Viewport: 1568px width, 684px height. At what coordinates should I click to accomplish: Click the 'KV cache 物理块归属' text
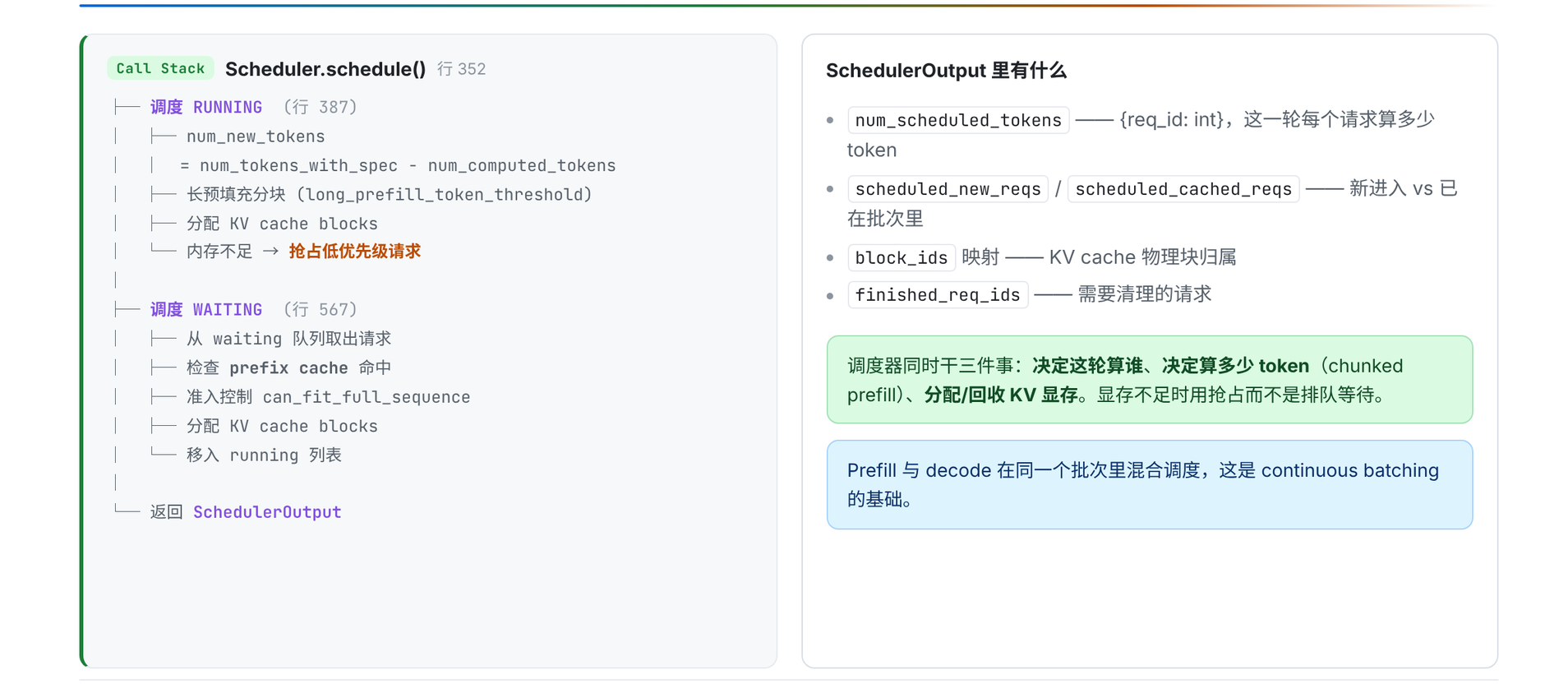pos(1142,257)
